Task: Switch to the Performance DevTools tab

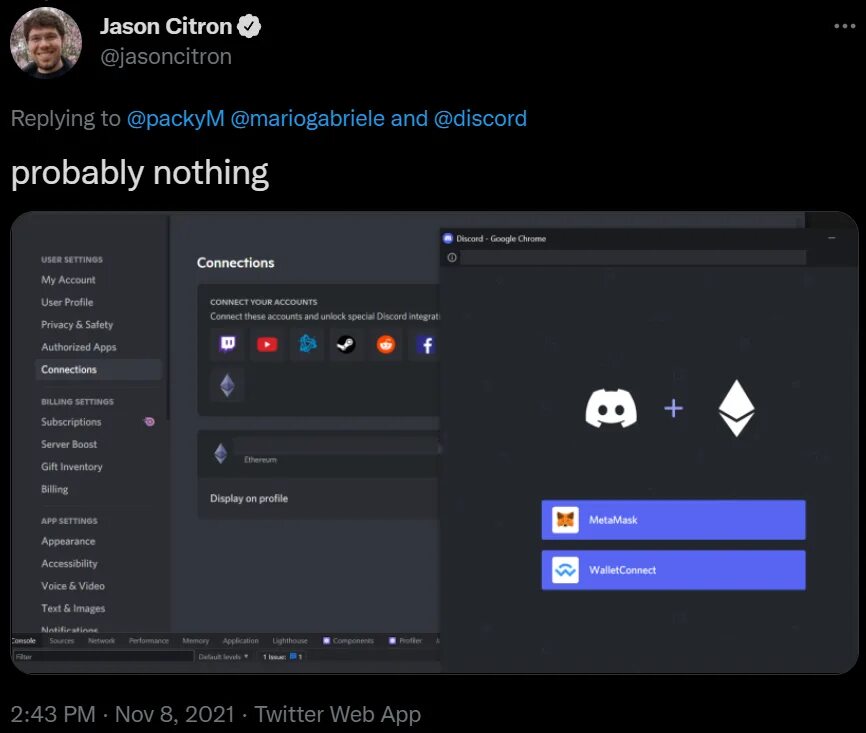Action: coord(149,641)
